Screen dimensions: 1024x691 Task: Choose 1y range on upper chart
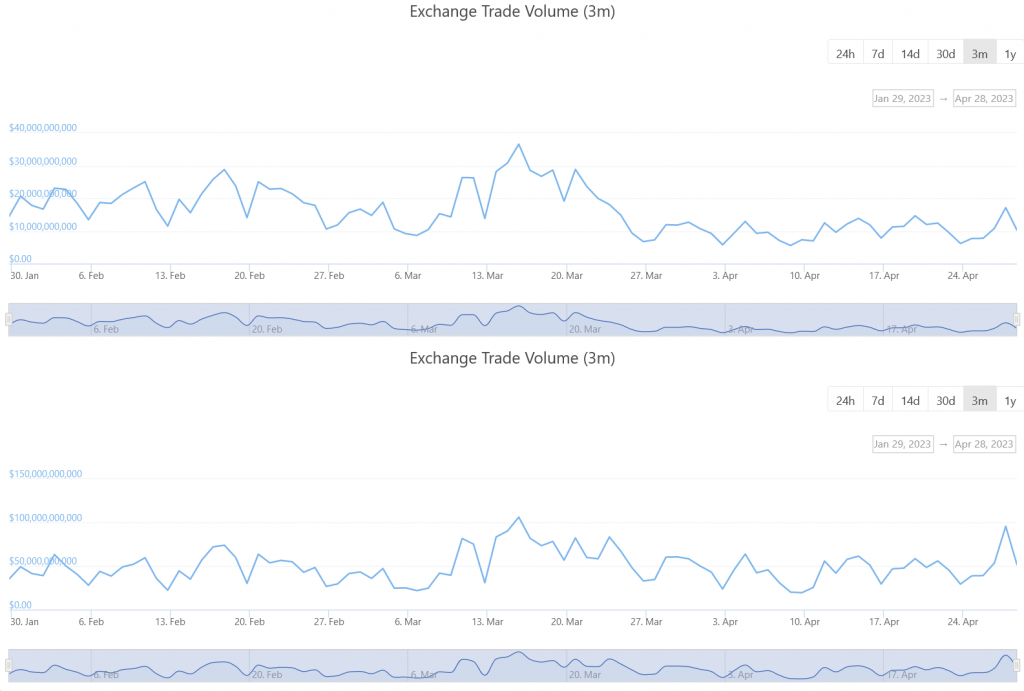(x=1010, y=54)
